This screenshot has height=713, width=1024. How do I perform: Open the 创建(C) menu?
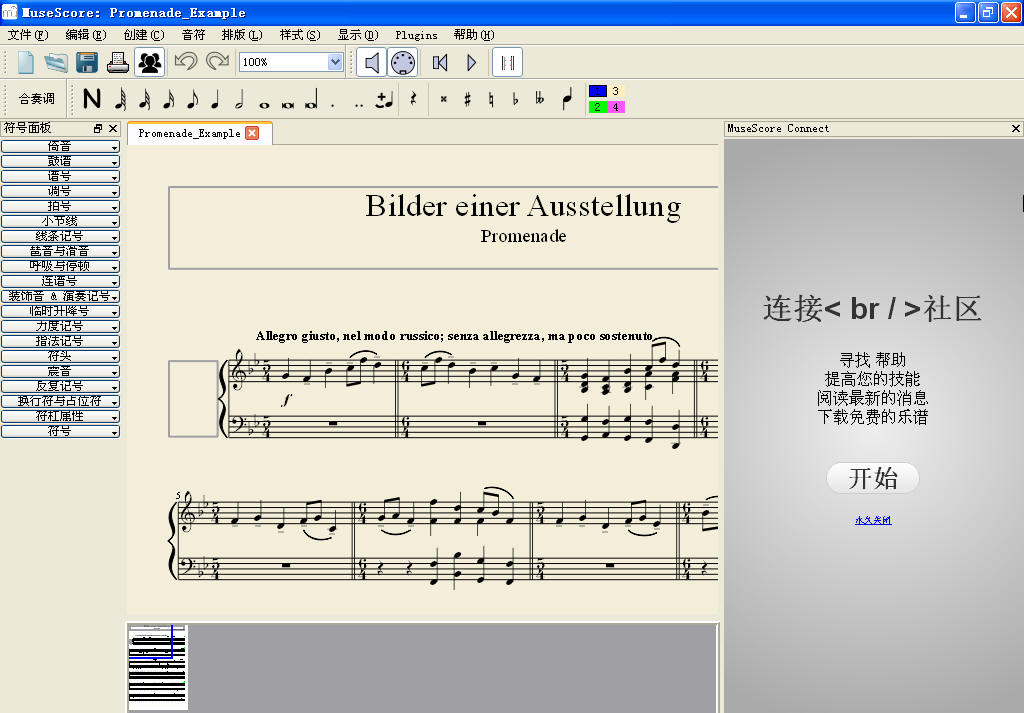click(x=144, y=35)
